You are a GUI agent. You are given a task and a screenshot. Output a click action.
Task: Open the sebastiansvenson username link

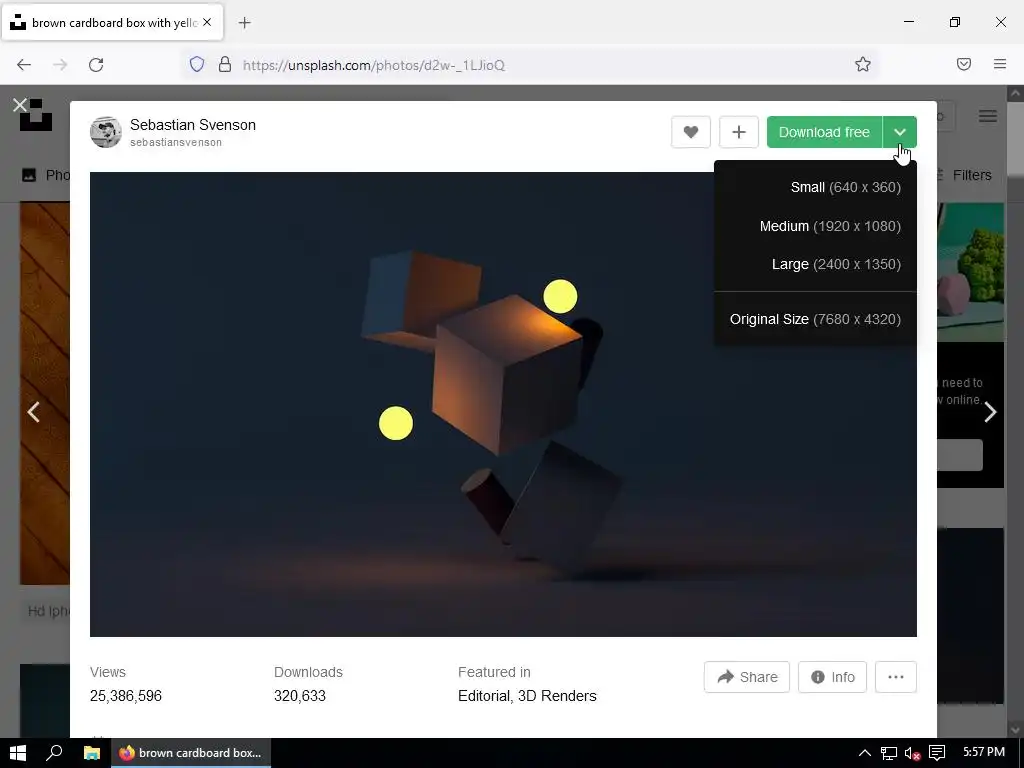(176, 142)
